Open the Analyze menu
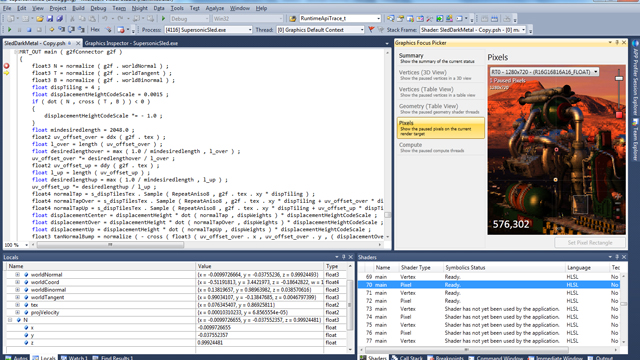 pyautogui.click(x=214, y=8)
